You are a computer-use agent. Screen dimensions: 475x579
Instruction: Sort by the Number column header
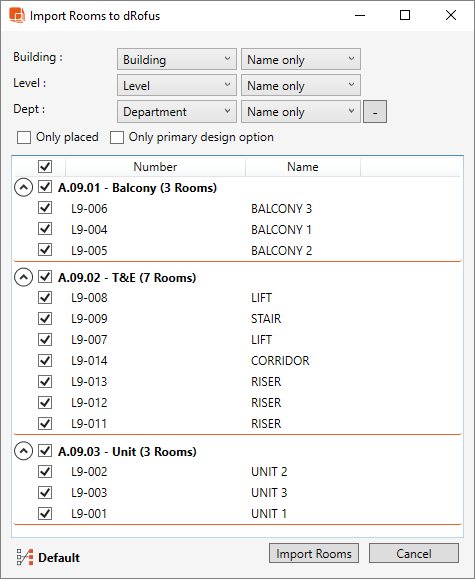point(155,167)
